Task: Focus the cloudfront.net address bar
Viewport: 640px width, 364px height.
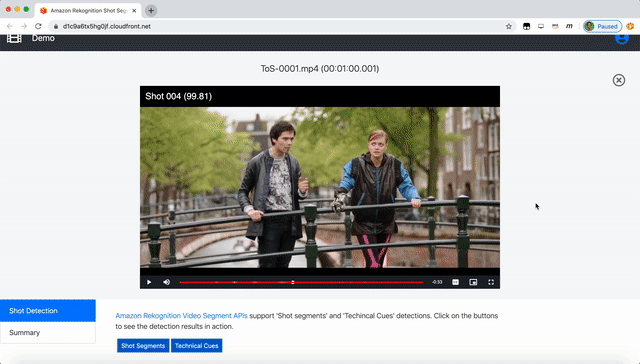Action: click(282, 26)
